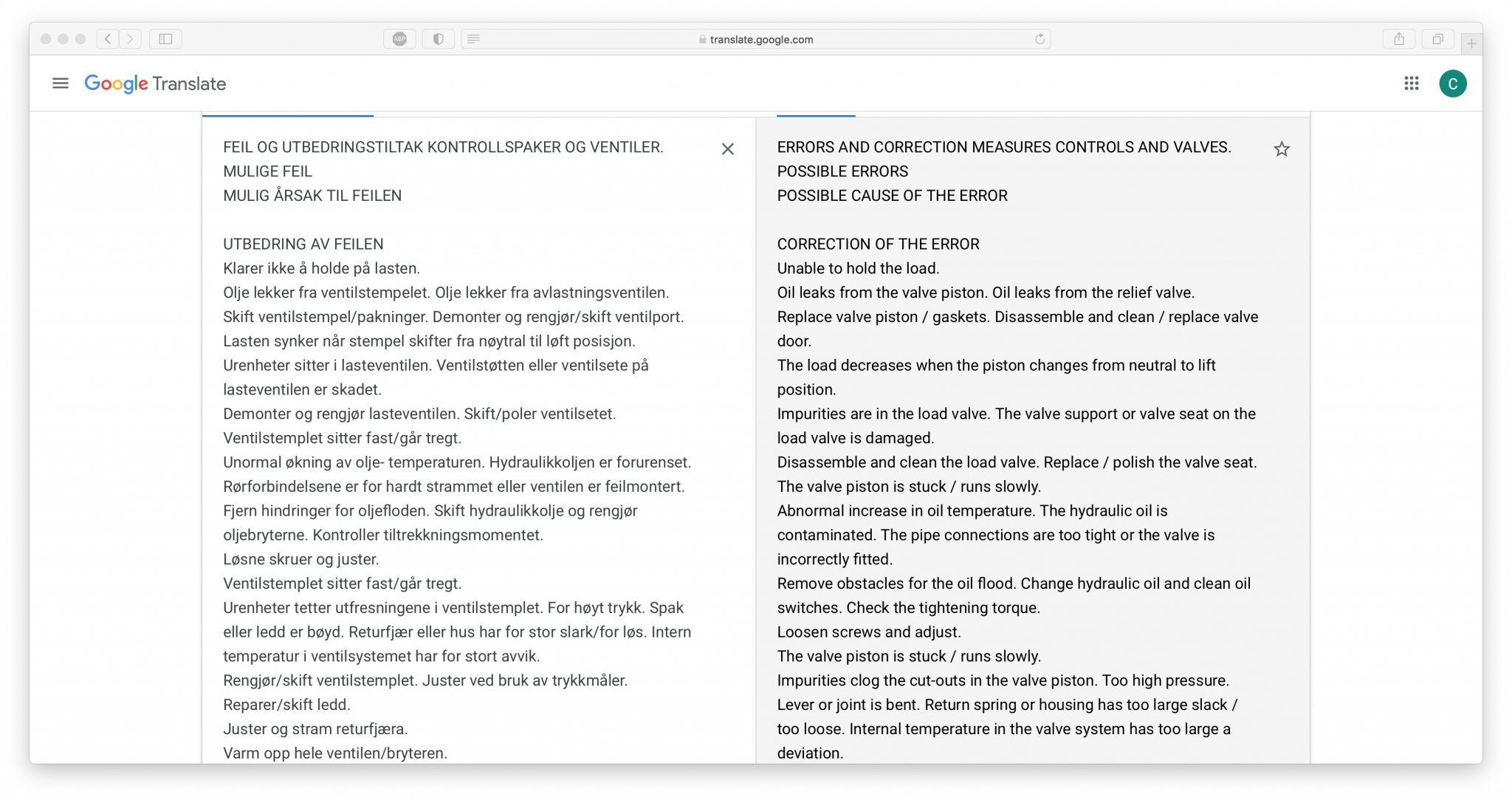Toggle Safari Reader view icon
This screenshot has height=800, width=1512.
click(474, 39)
